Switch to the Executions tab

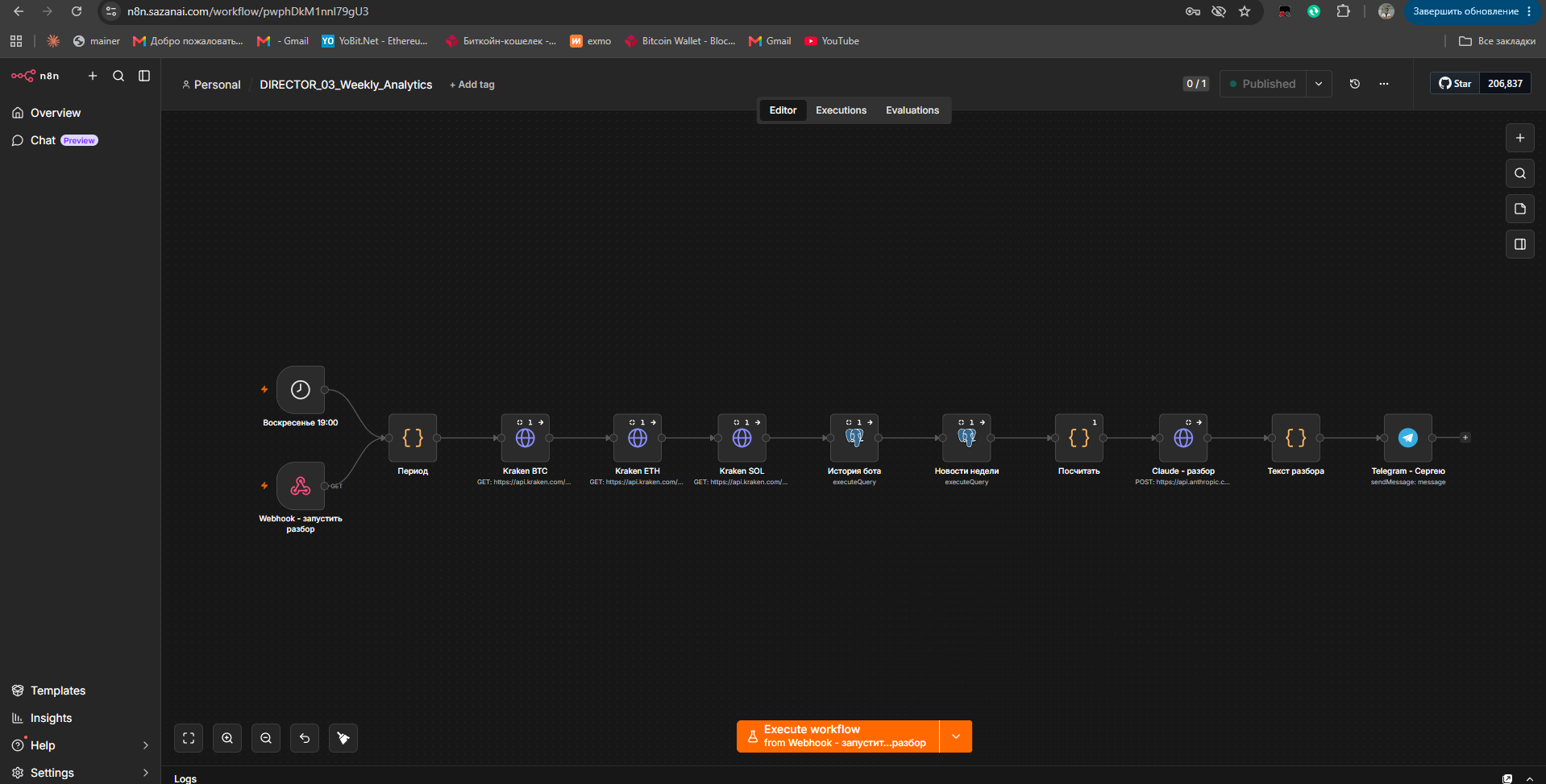point(841,110)
